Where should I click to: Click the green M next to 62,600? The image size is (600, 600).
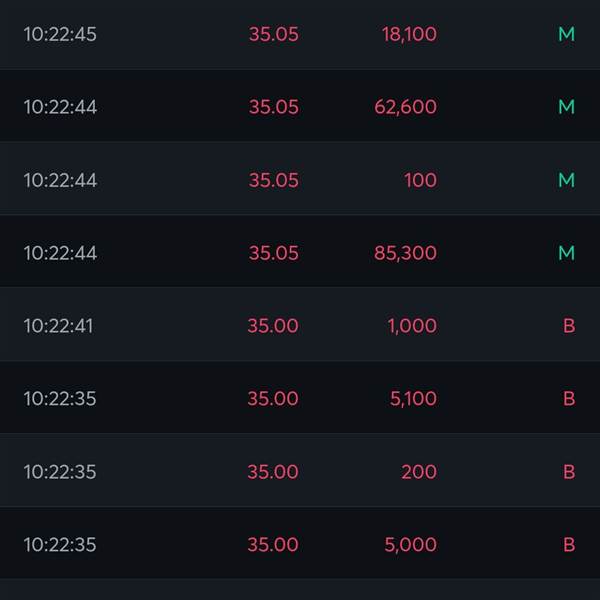click(x=566, y=107)
